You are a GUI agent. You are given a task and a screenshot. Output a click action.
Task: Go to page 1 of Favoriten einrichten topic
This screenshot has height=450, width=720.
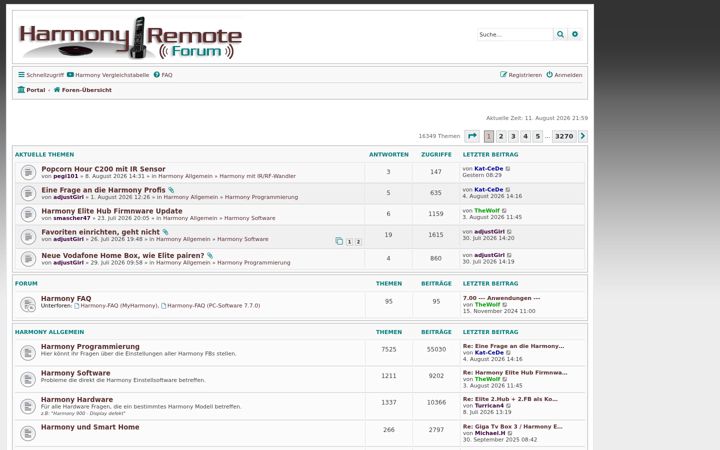click(x=349, y=242)
